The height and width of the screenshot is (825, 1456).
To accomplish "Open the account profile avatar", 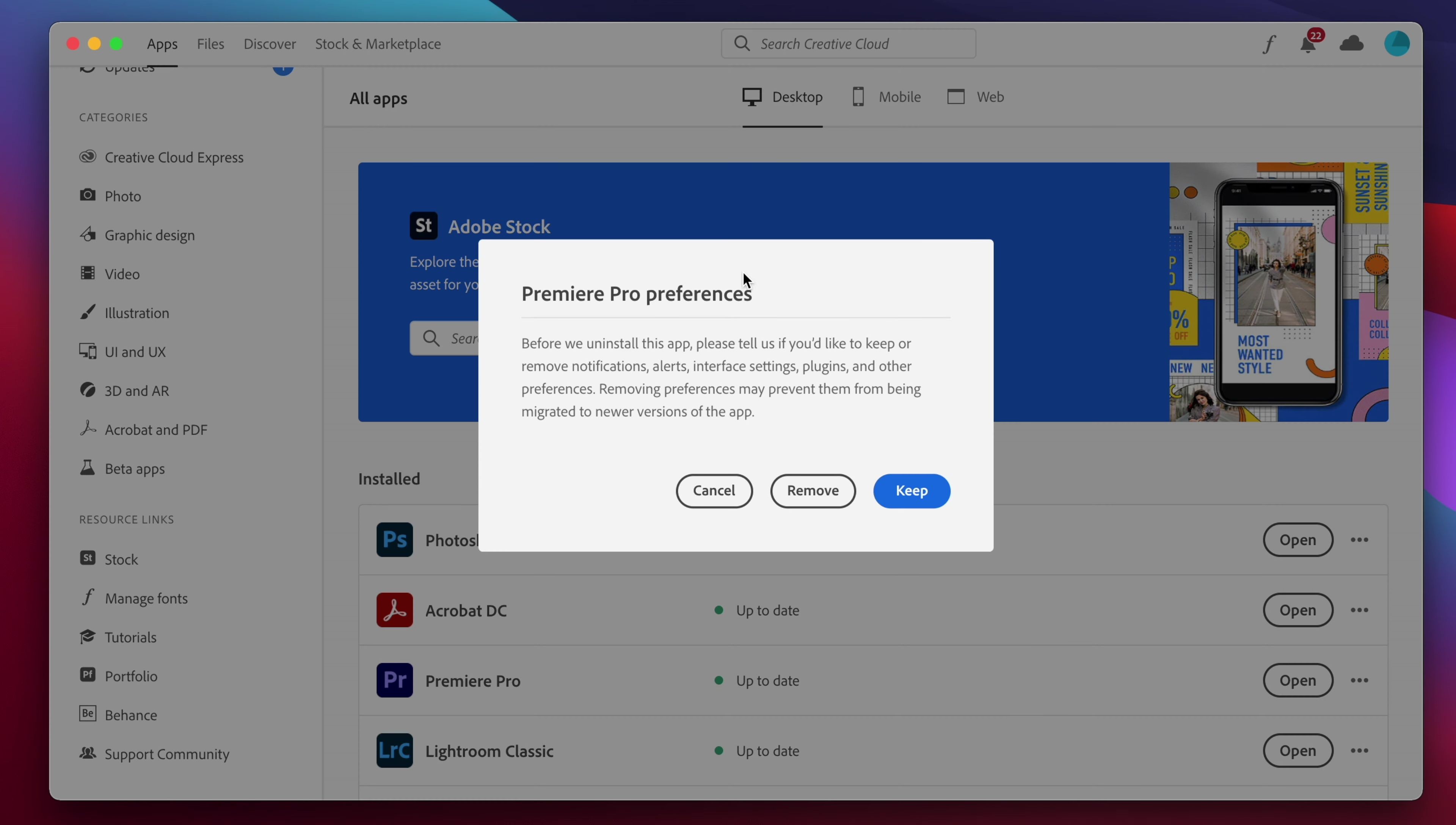I will pos(1396,44).
